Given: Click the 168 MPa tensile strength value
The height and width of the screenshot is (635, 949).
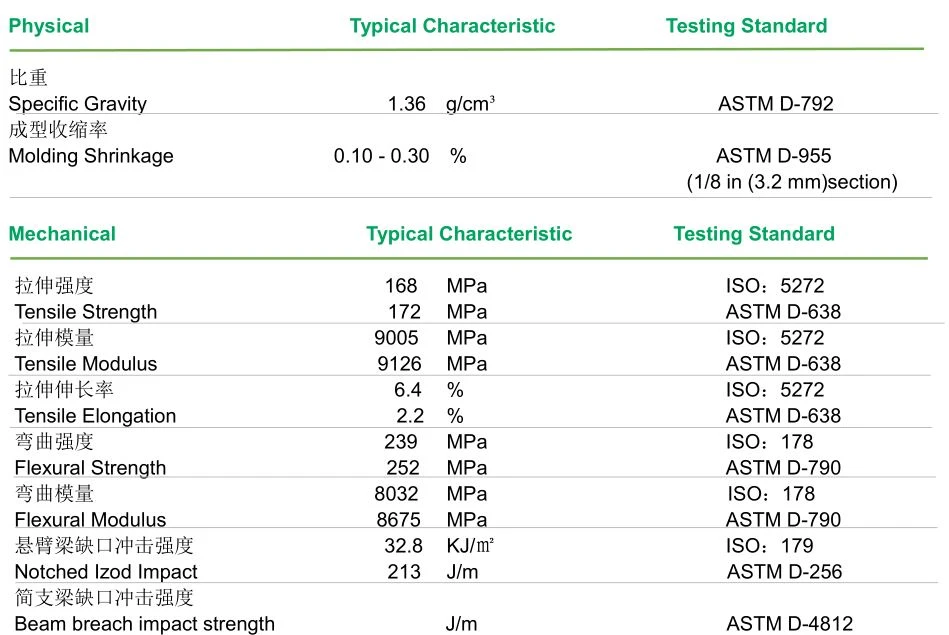Looking at the screenshot, I should point(401,286).
